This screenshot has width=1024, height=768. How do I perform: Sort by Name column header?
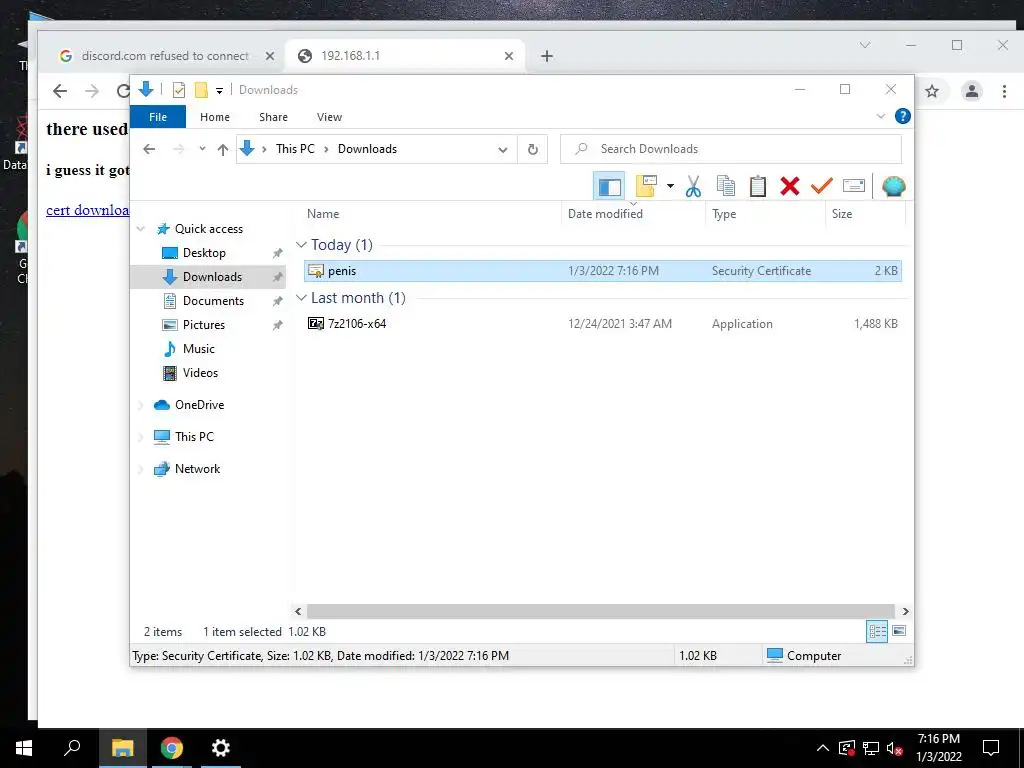(x=323, y=214)
